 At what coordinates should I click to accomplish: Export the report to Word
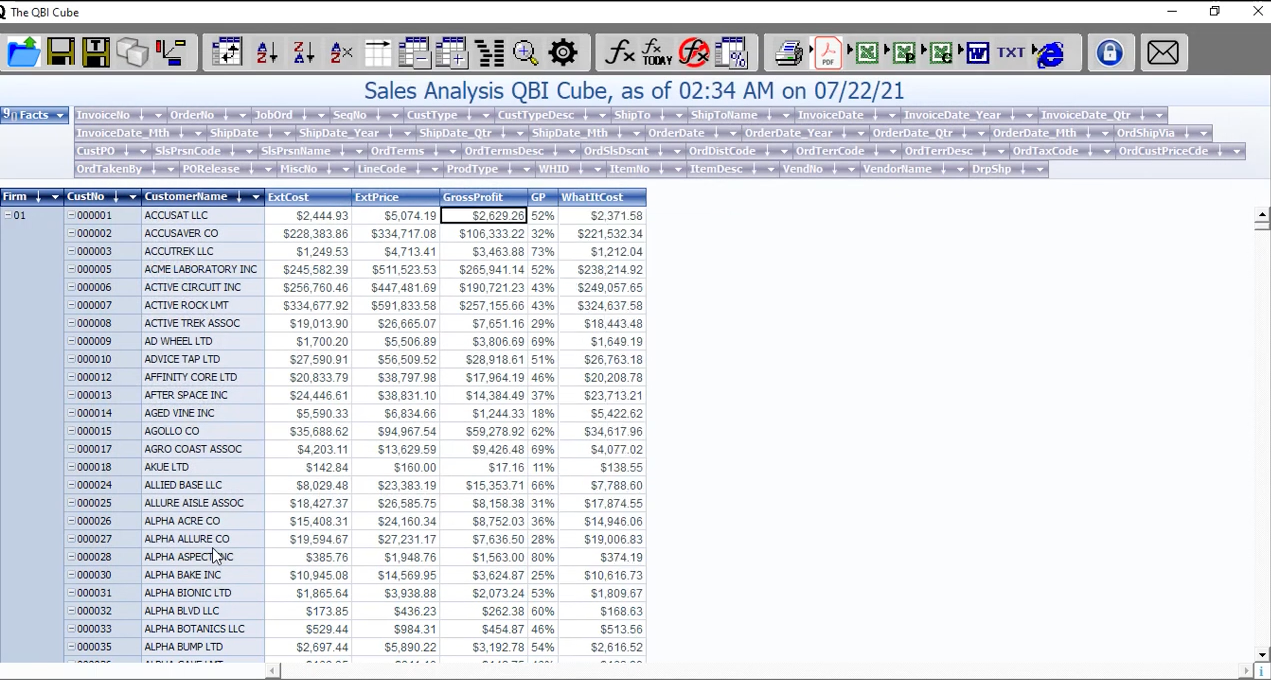coord(977,52)
